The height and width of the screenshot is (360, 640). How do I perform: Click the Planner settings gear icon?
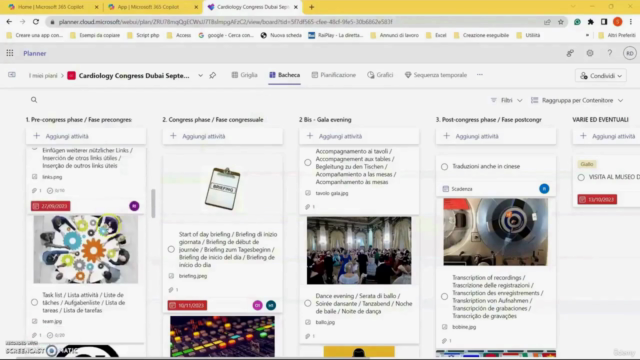tap(590, 53)
